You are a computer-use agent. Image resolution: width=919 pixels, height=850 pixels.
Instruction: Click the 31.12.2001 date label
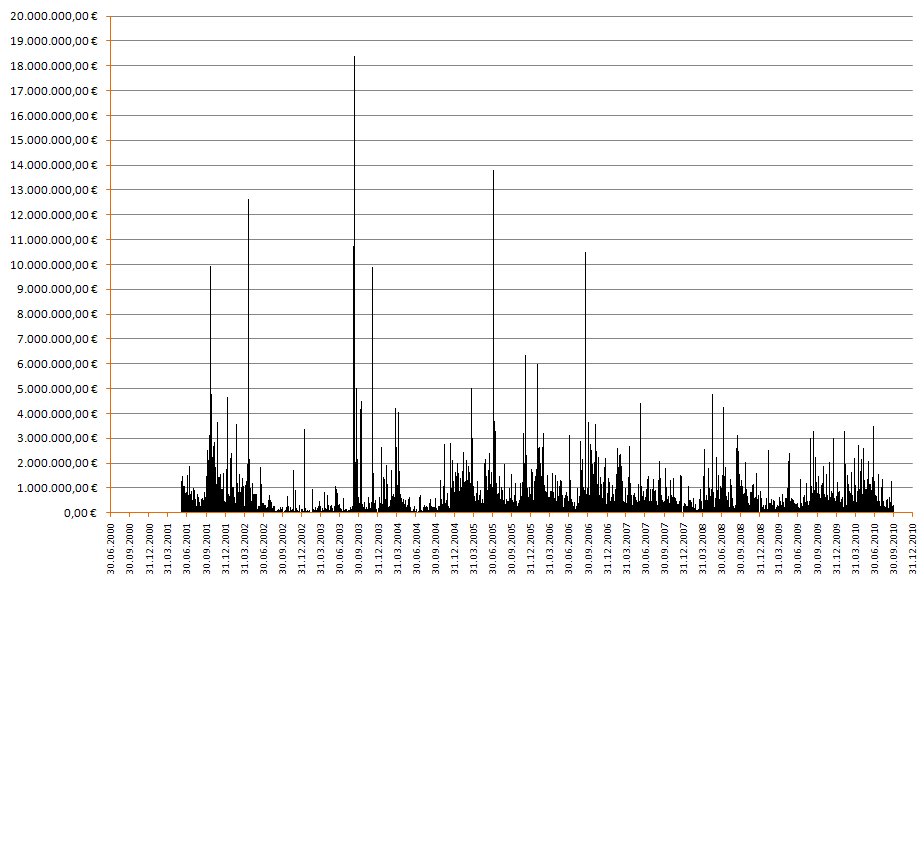(x=226, y=549)
